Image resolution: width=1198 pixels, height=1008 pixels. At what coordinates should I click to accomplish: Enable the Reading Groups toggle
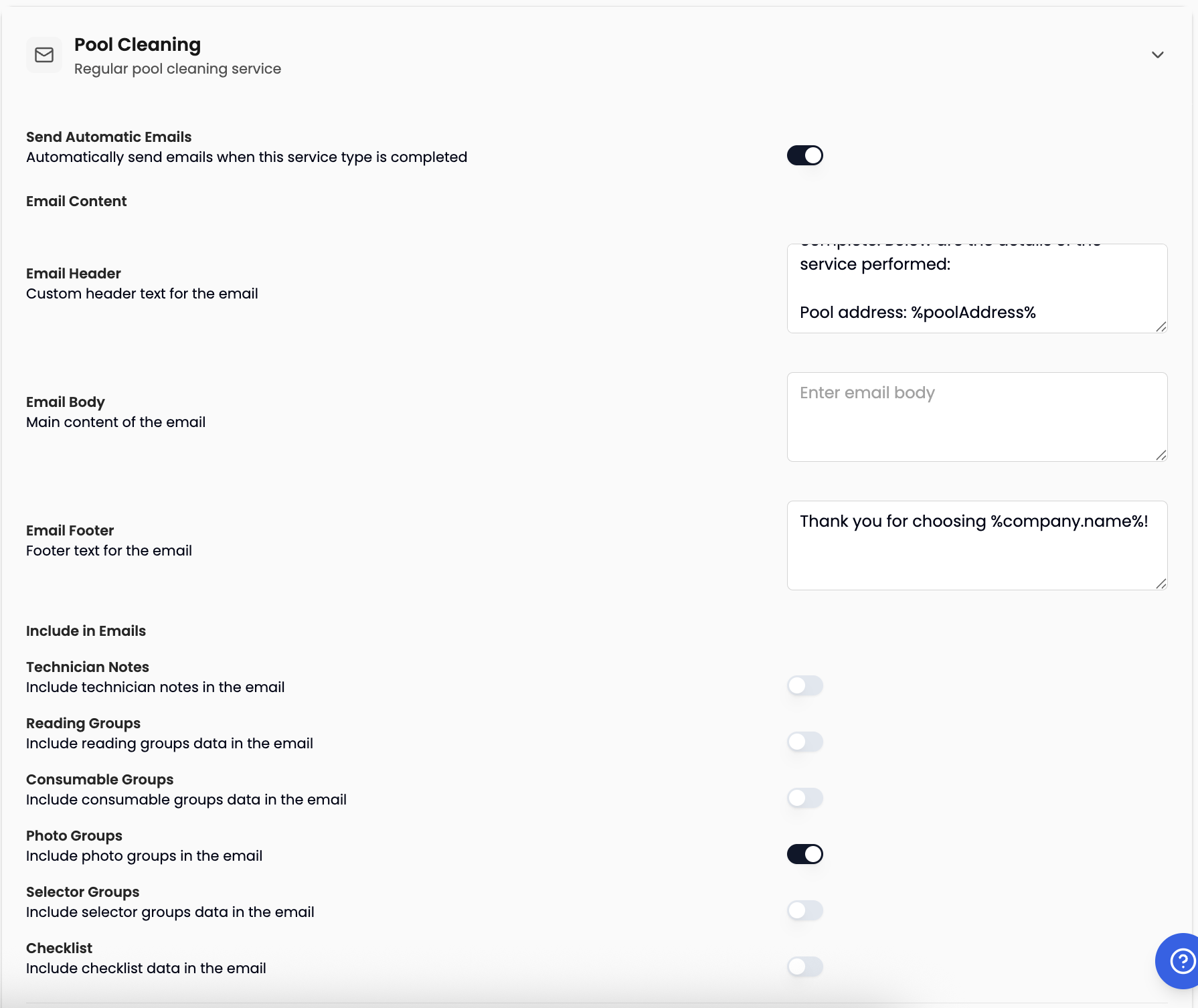pos(804,742)
